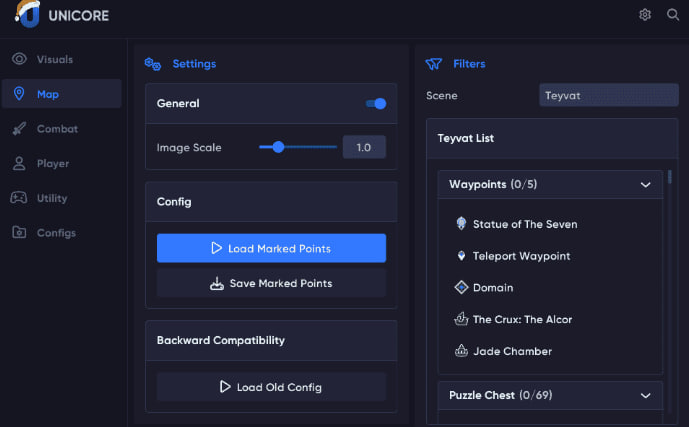Click the settings gear icon in header
The height and width of the screenshot is (427, 689).
click(x=645, y=15)
